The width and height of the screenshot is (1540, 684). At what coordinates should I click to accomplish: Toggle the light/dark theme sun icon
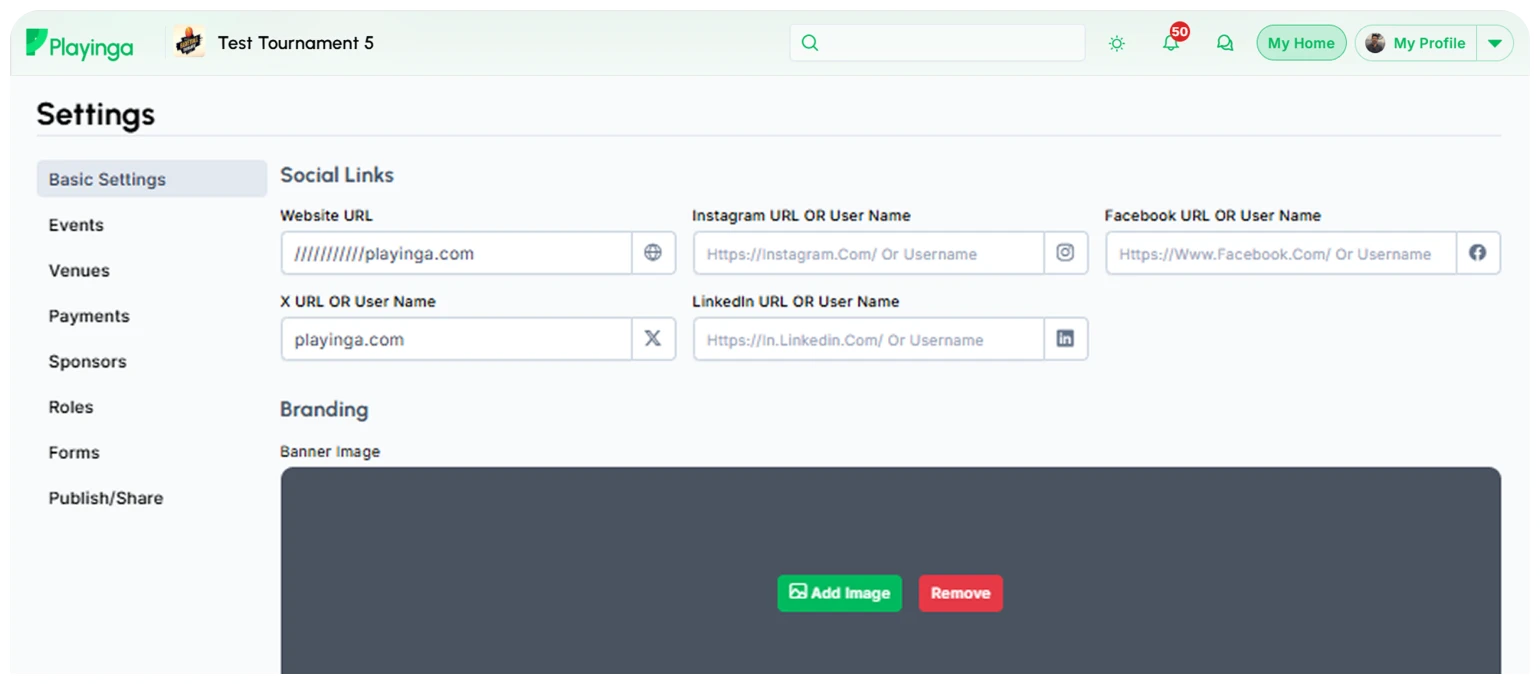tap(1117, 43)
